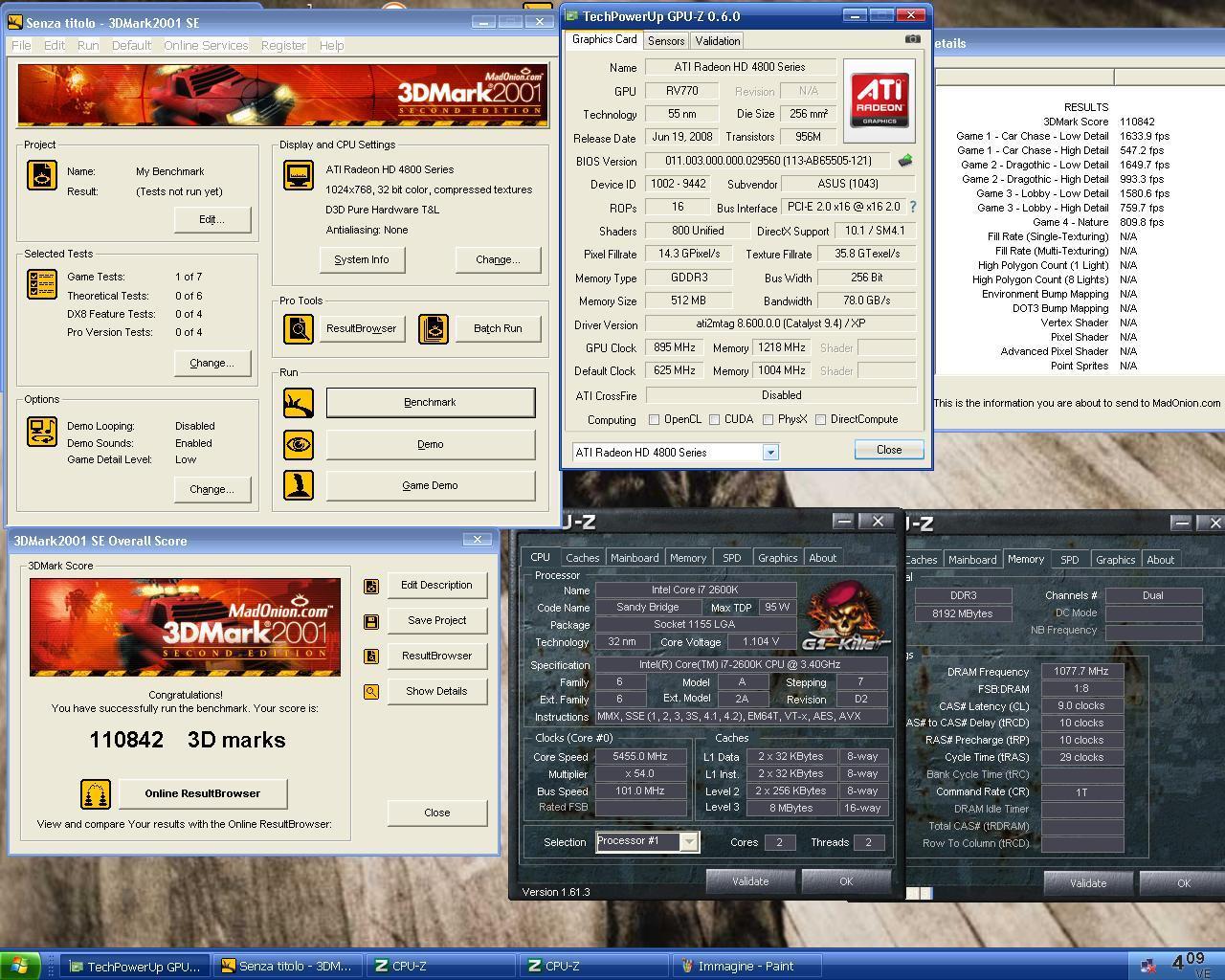Image resolution: width=1225 pixels, height=980 pixels.
Task: Open the Caches tab in front CPU-Z window
Action: (x=582, y=558)
